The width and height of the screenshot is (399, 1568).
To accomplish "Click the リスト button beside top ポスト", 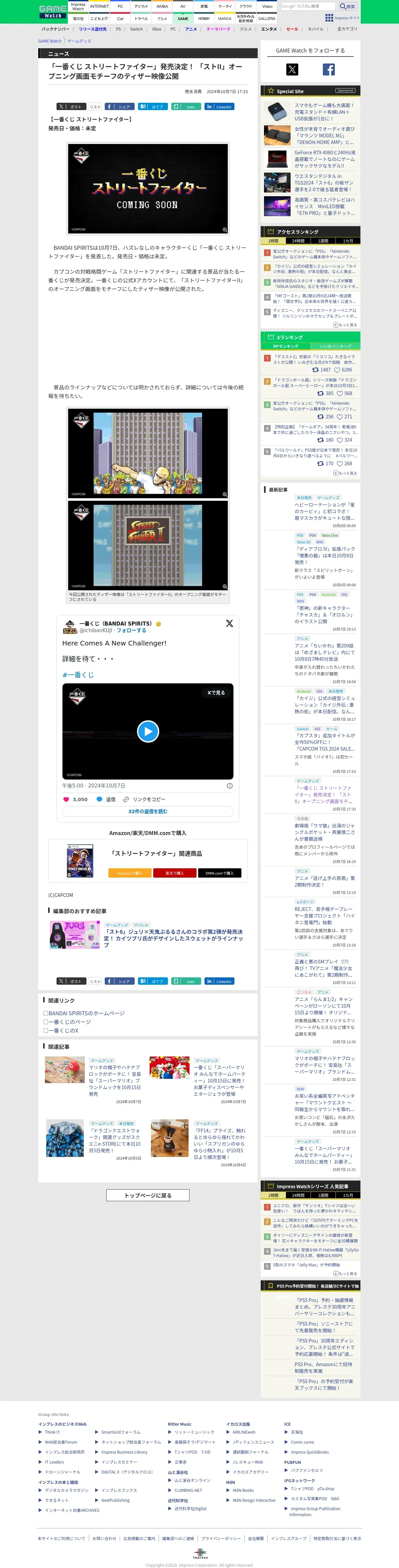I will tap(95, 106).
